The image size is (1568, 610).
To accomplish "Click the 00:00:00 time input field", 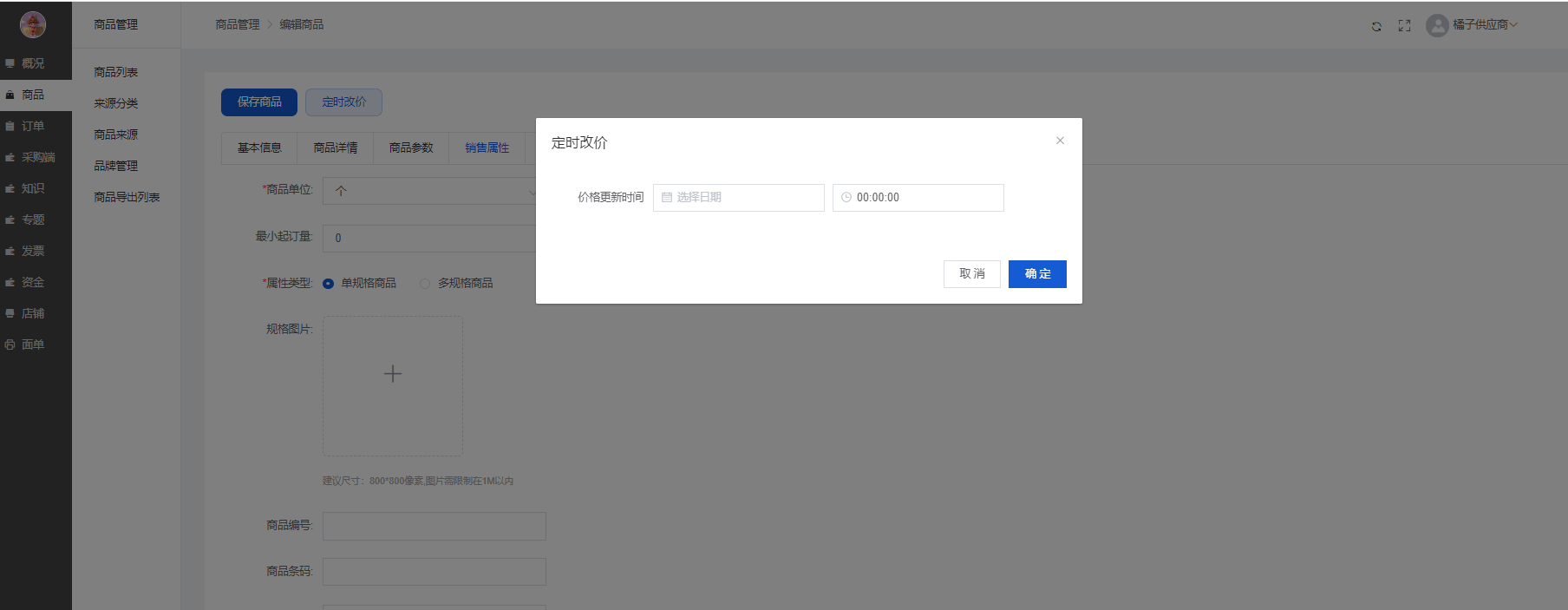I will (x=918, y=198).
